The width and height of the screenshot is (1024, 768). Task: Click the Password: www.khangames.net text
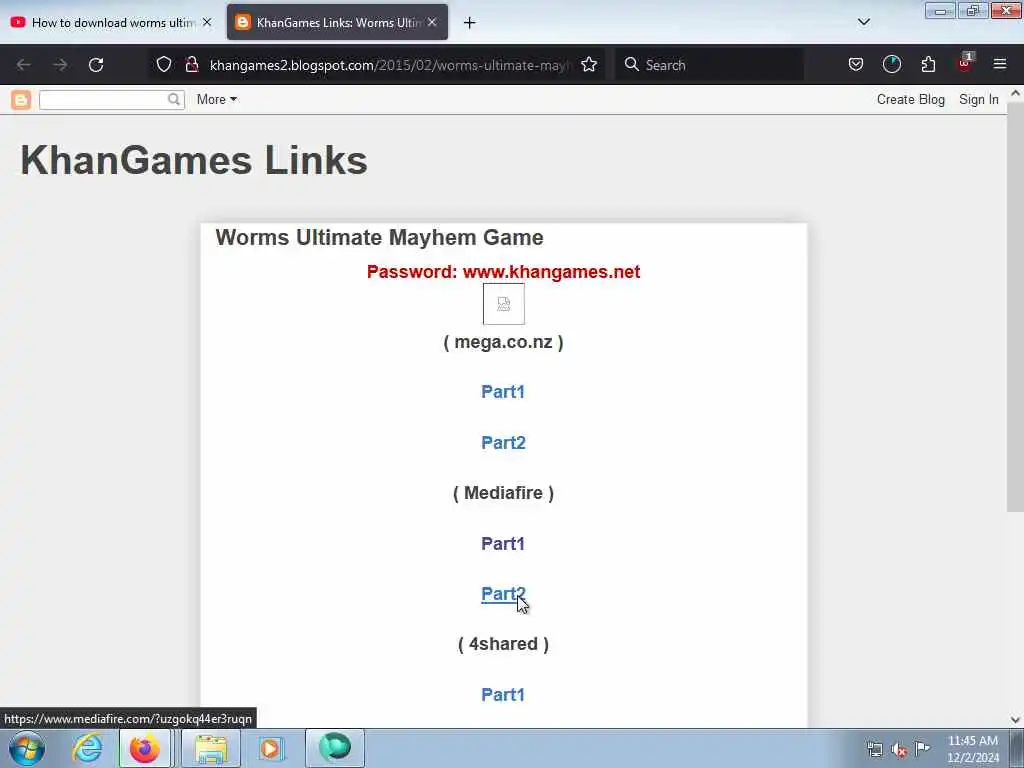504,272
